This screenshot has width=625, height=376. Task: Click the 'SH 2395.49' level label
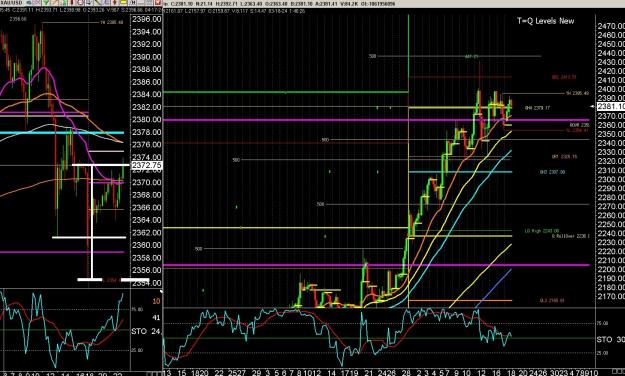pyautogui.click(x=577, y=93)
